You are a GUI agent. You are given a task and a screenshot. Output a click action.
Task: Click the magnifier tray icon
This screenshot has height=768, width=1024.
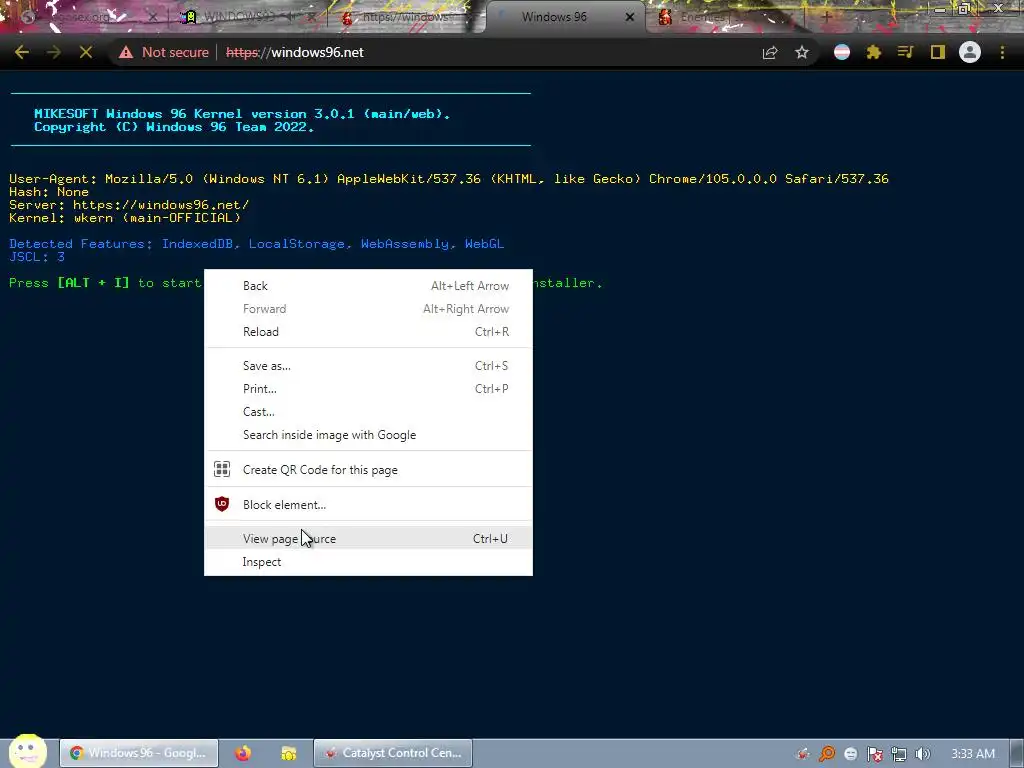point(827,754)
